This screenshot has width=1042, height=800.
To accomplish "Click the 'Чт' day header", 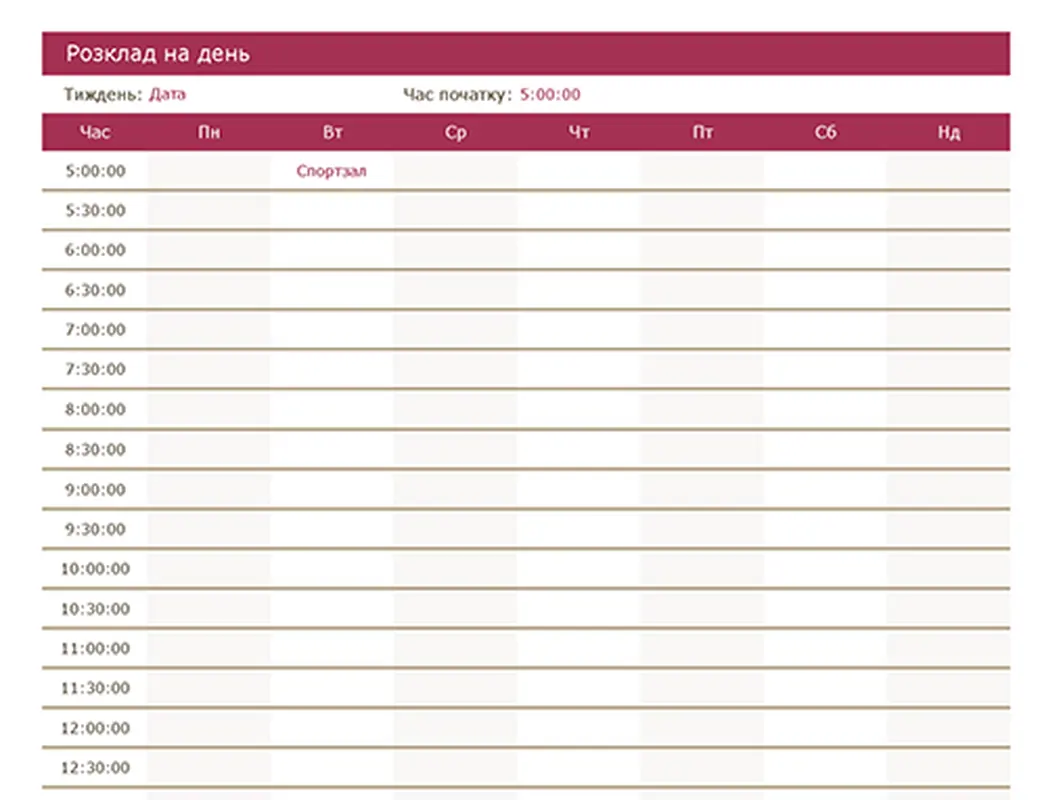I will pos(579,132).
